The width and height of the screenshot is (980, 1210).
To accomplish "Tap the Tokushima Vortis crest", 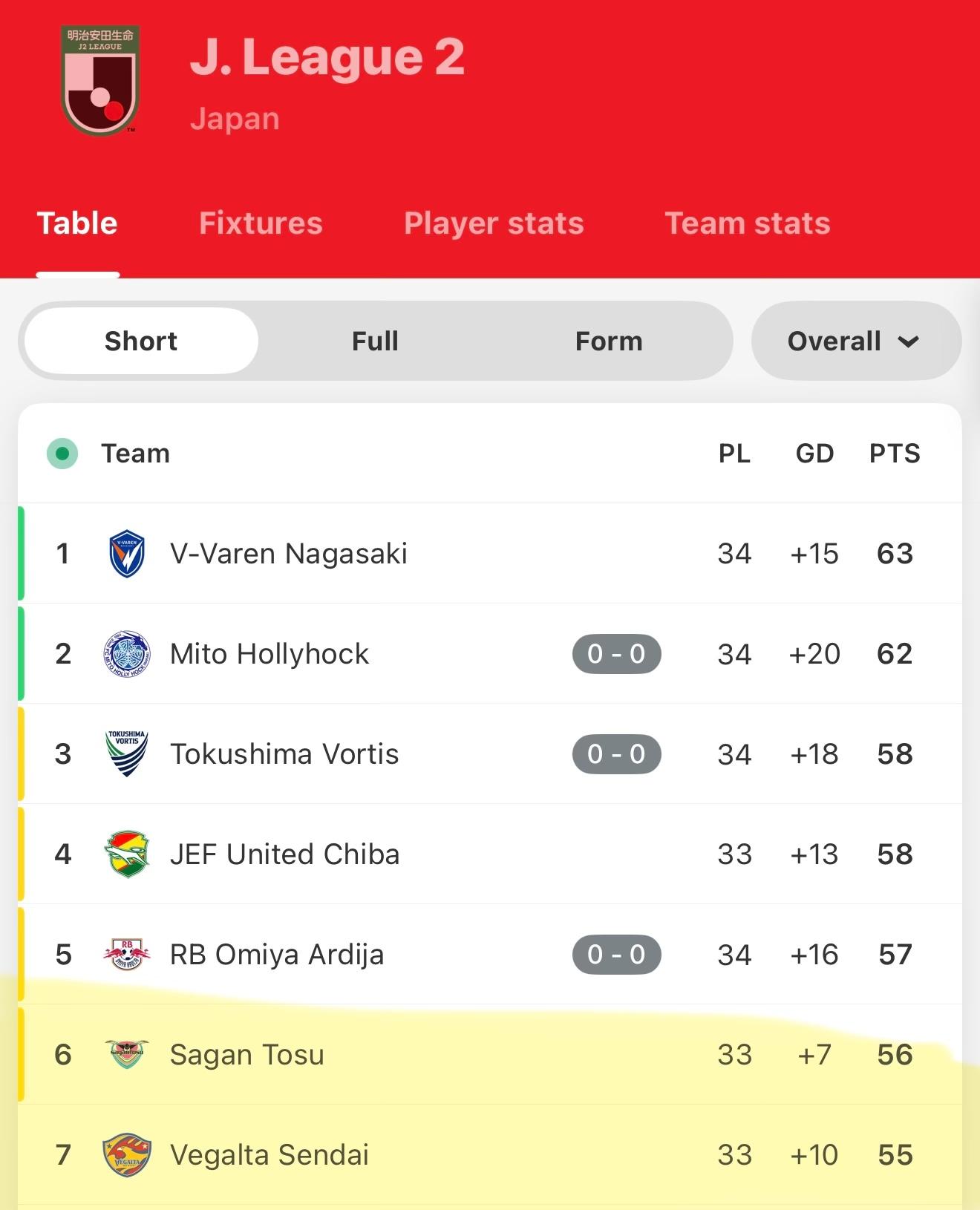I will pos(127,753).
